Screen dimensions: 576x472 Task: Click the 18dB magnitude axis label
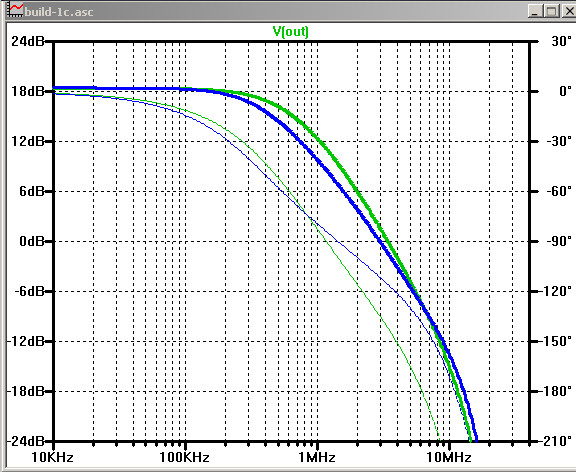28,91
